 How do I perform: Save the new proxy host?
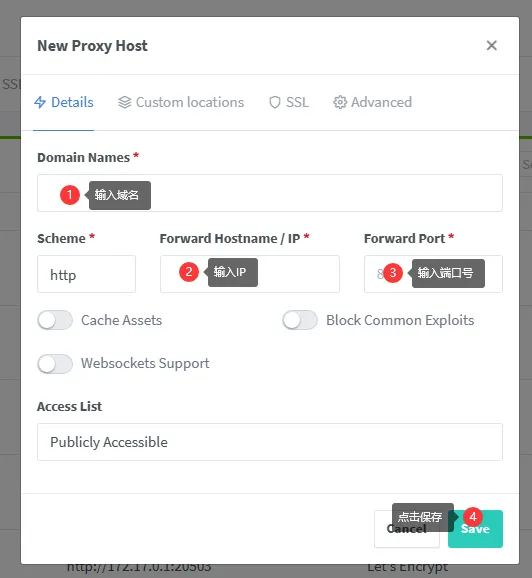[476, 529]
